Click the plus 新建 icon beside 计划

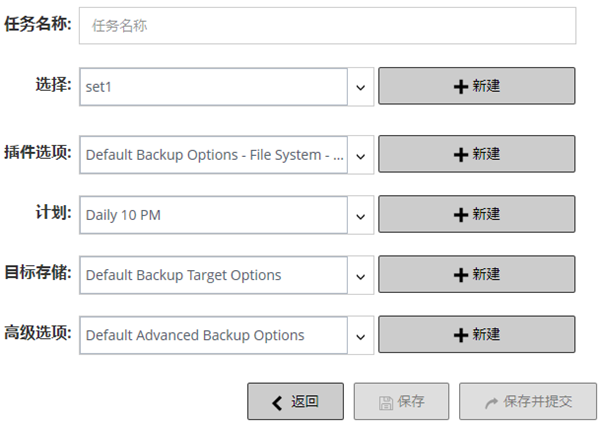pyautogui.click(x=460, y=214)
